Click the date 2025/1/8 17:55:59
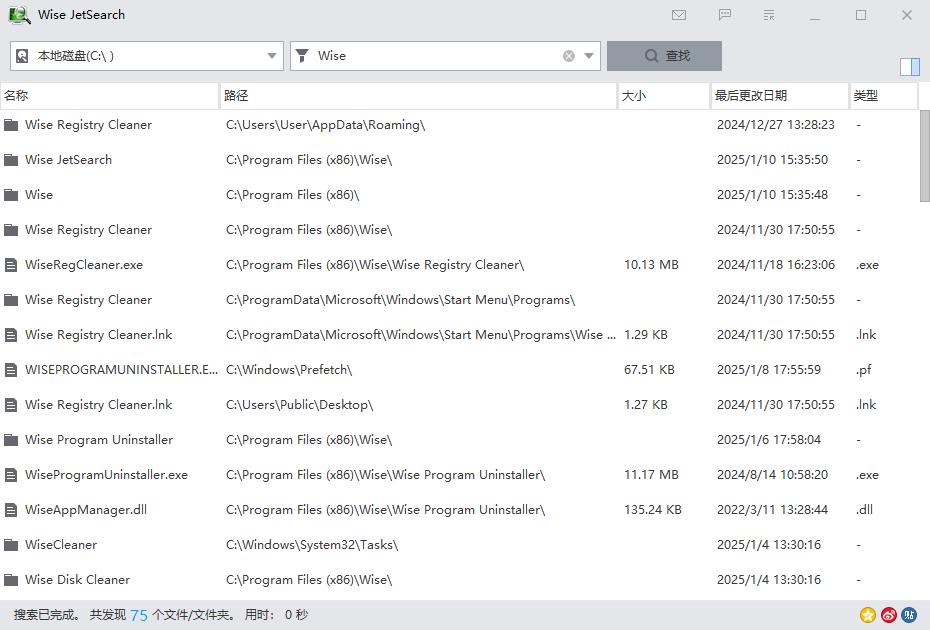Screen dimensions: 930x630 pos(769,370)
